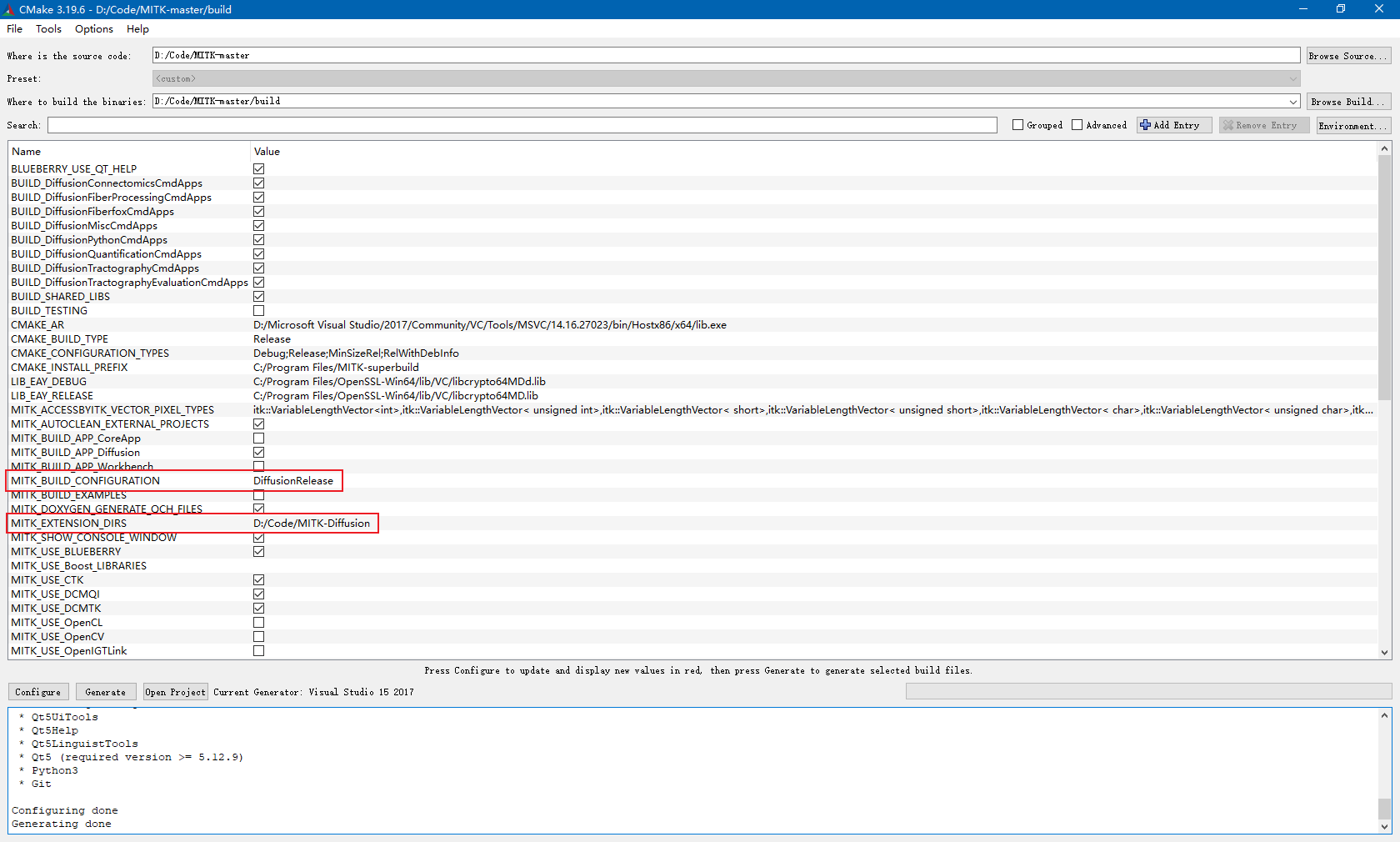This screenshot has width=1400, height=842.
Task: Select the MITK_USE_Boost_LIBRARIES entry
Action: pos(79,566)
